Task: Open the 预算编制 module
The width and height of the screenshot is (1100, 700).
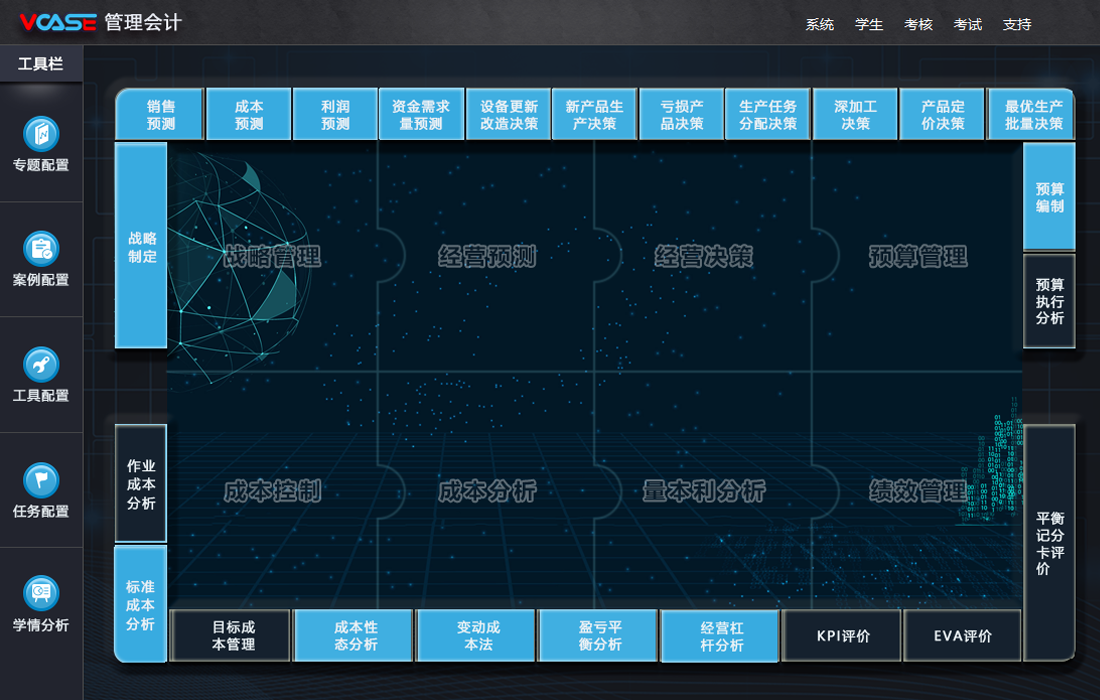Action: point(1049,197)
